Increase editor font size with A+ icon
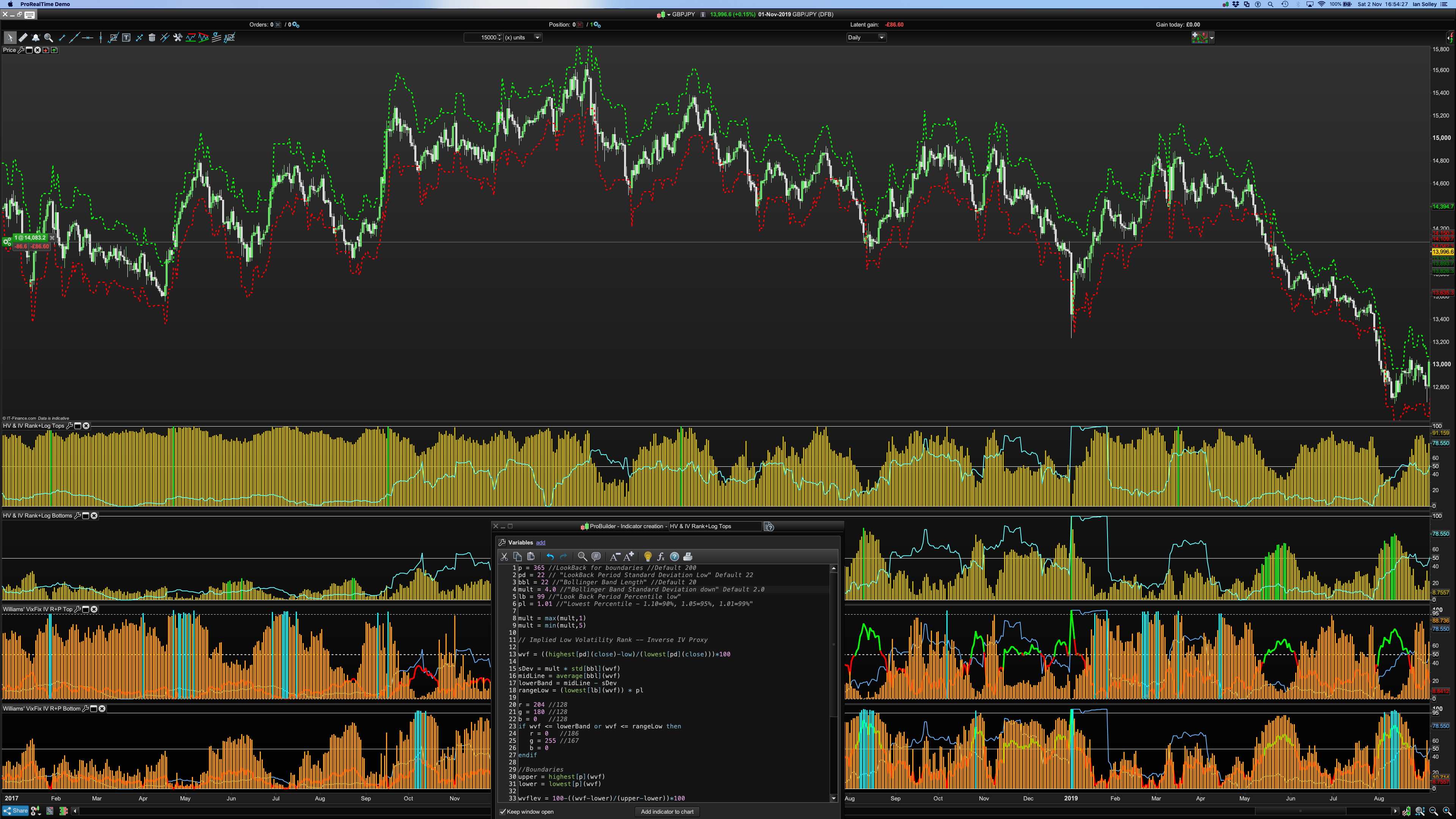The image size is (1456, 819). coord(629,557)
